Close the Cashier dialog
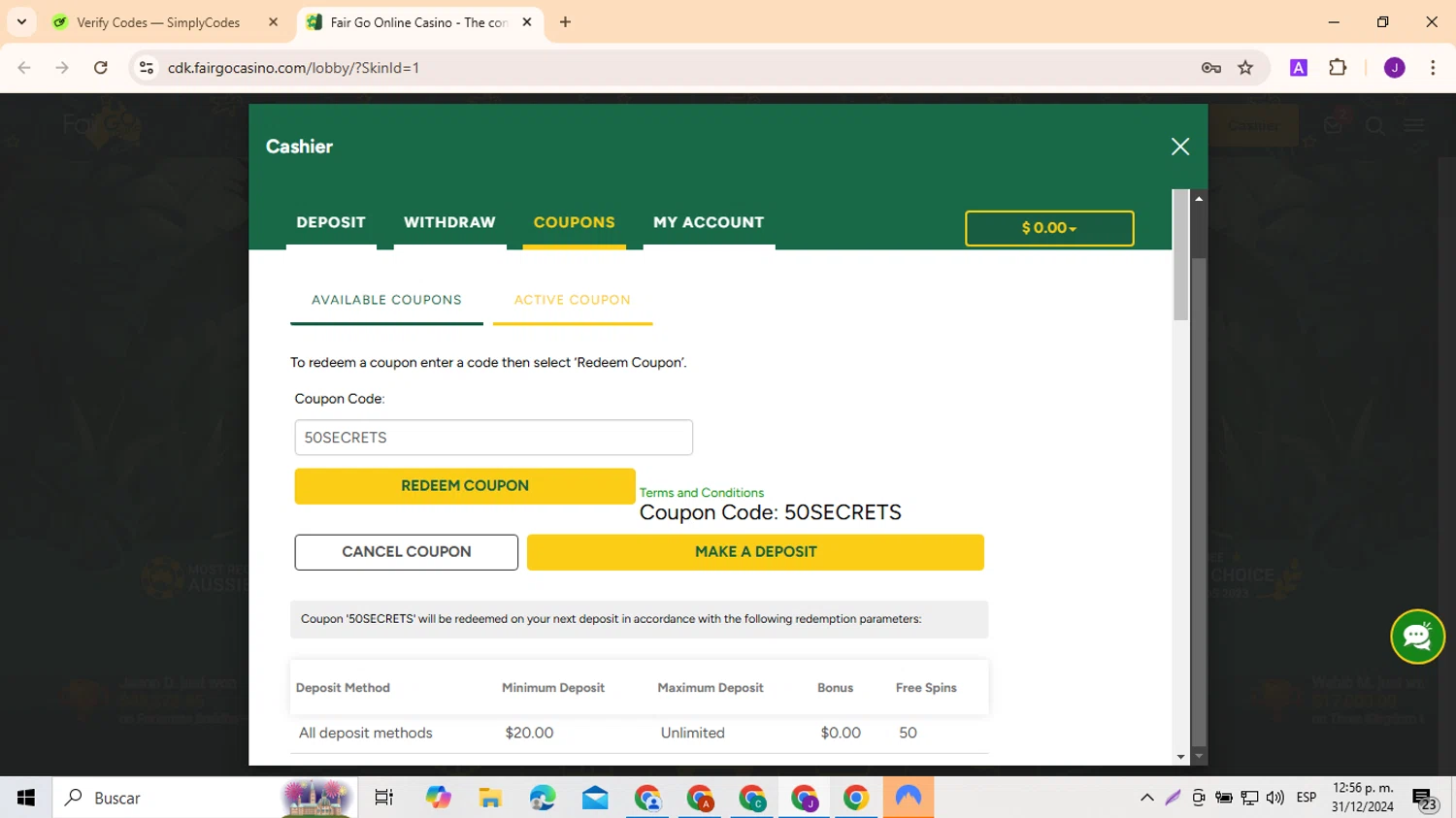1456x818 pixels. 1180,147
